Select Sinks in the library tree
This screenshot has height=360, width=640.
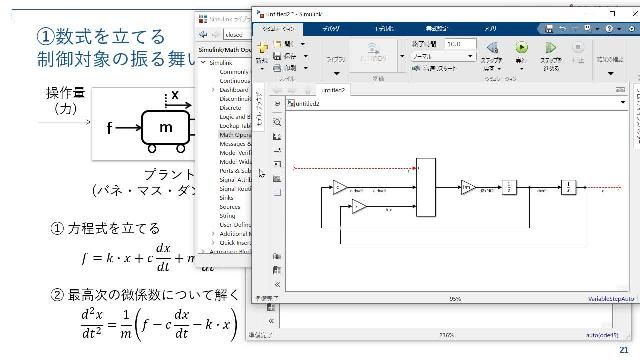227,198
